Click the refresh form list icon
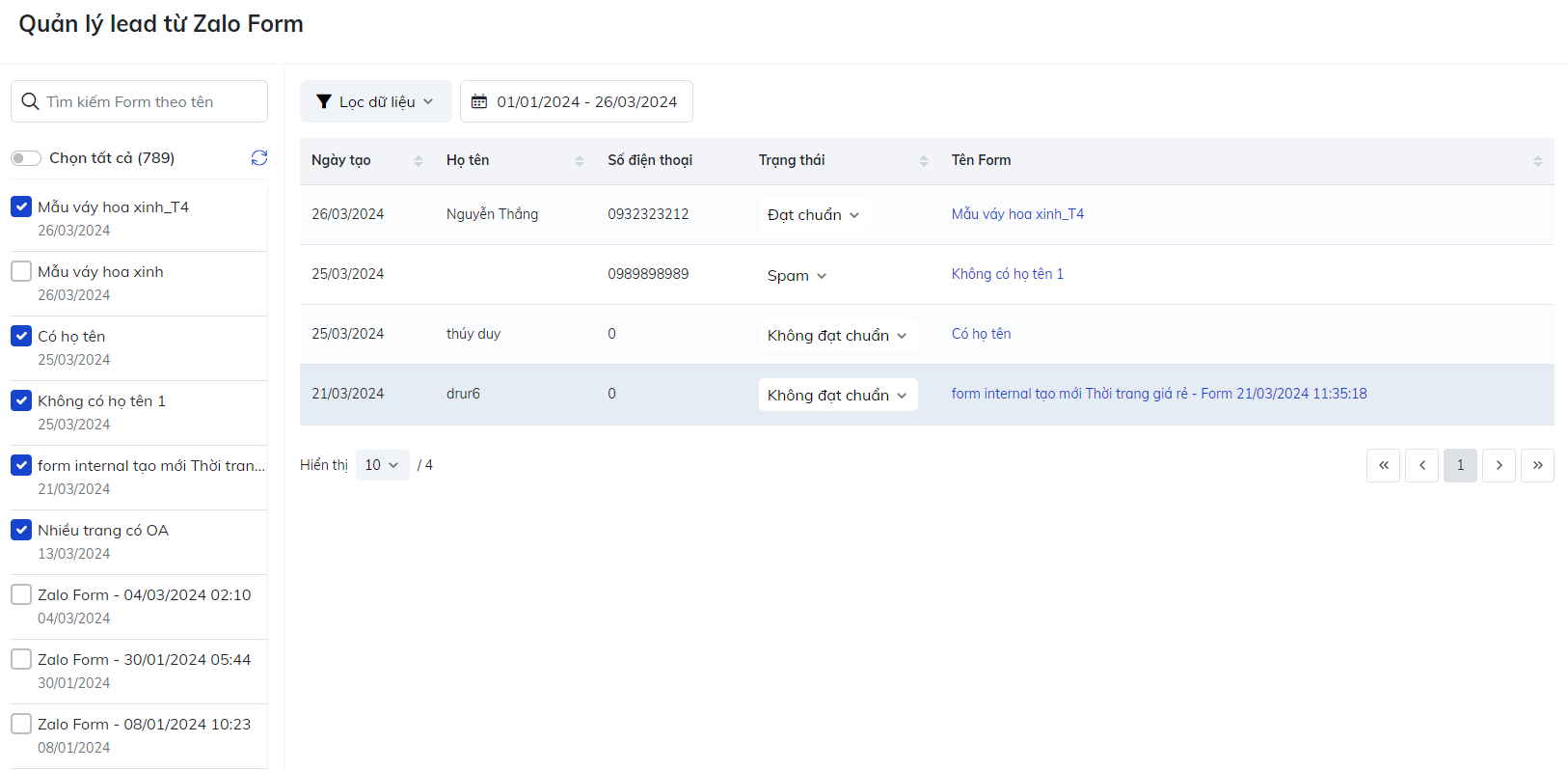 pos(258,158)
